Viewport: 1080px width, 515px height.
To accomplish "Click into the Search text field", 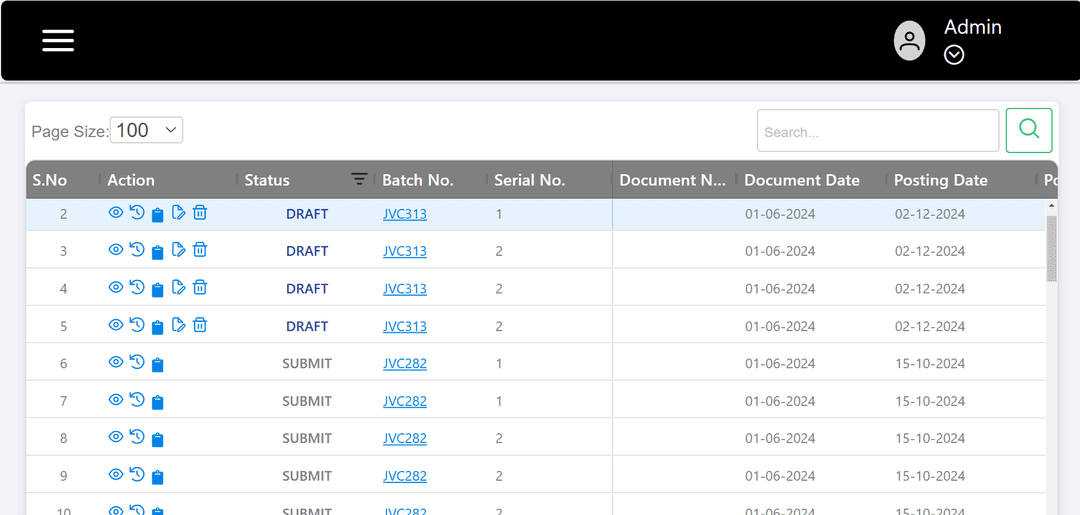I will pyautogui.click(x=877, y=131).
